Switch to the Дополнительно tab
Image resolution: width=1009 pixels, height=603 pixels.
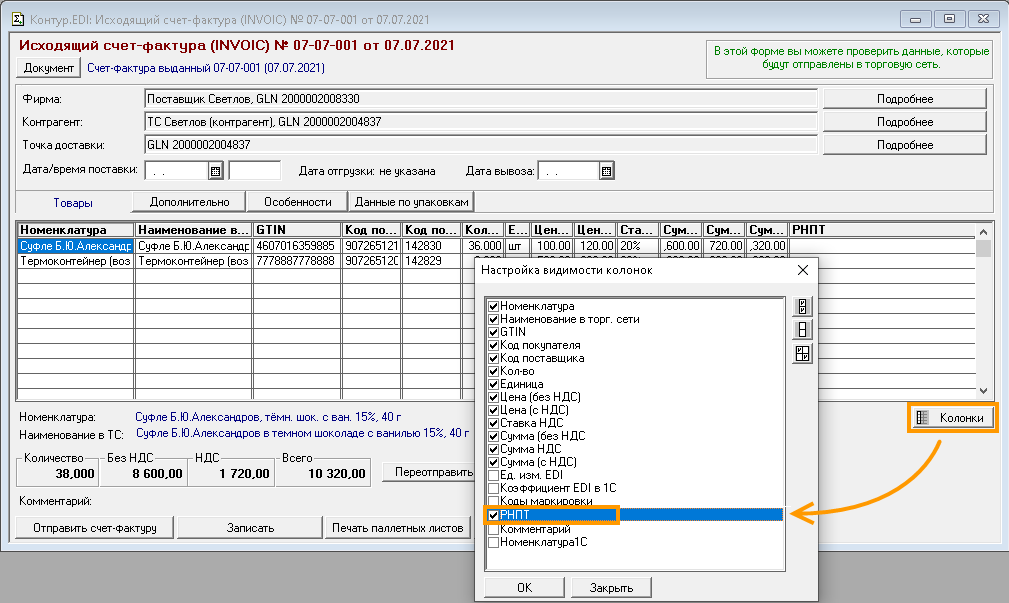coord(190,202)
